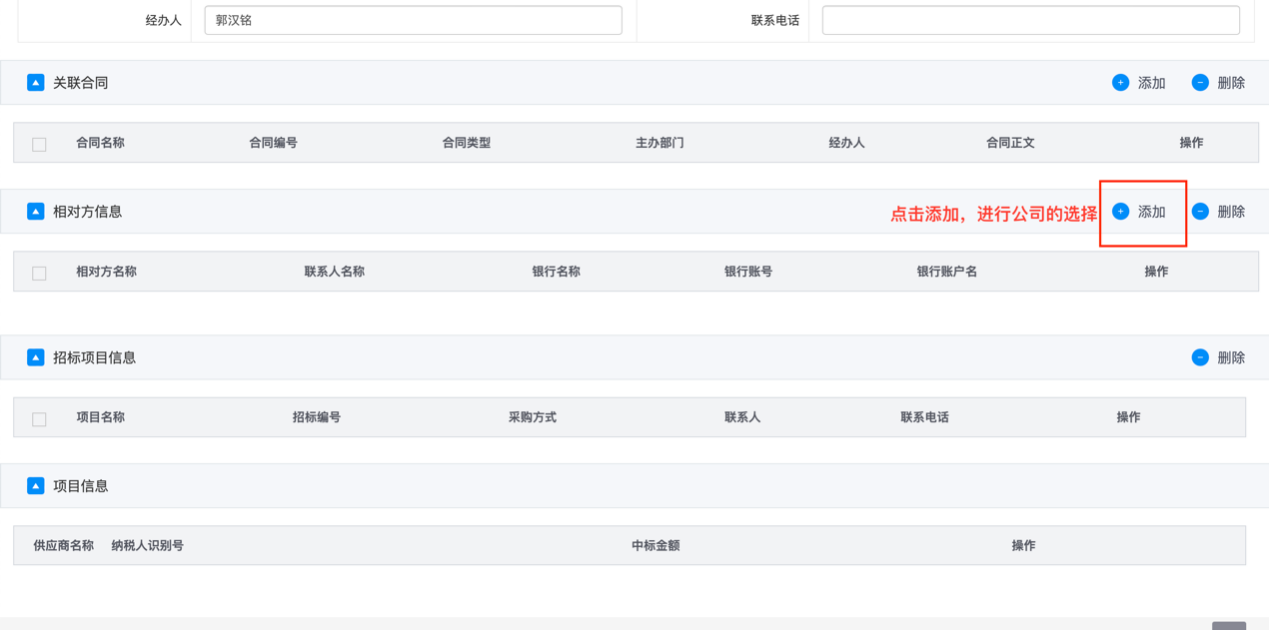Check the select-all checkbox in the 相对方信息 table
The width and height of the screenshot is (1269, 630).
[38, 272]
